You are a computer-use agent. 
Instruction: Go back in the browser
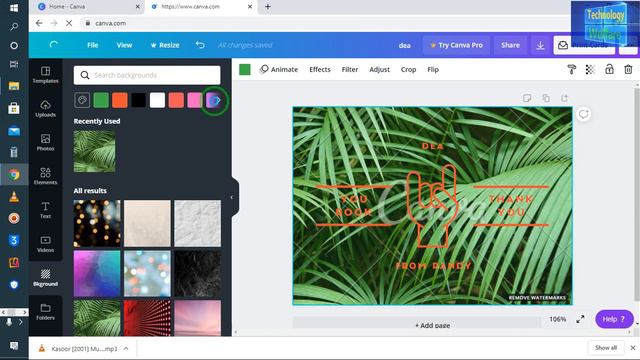[x=39, y=23]
